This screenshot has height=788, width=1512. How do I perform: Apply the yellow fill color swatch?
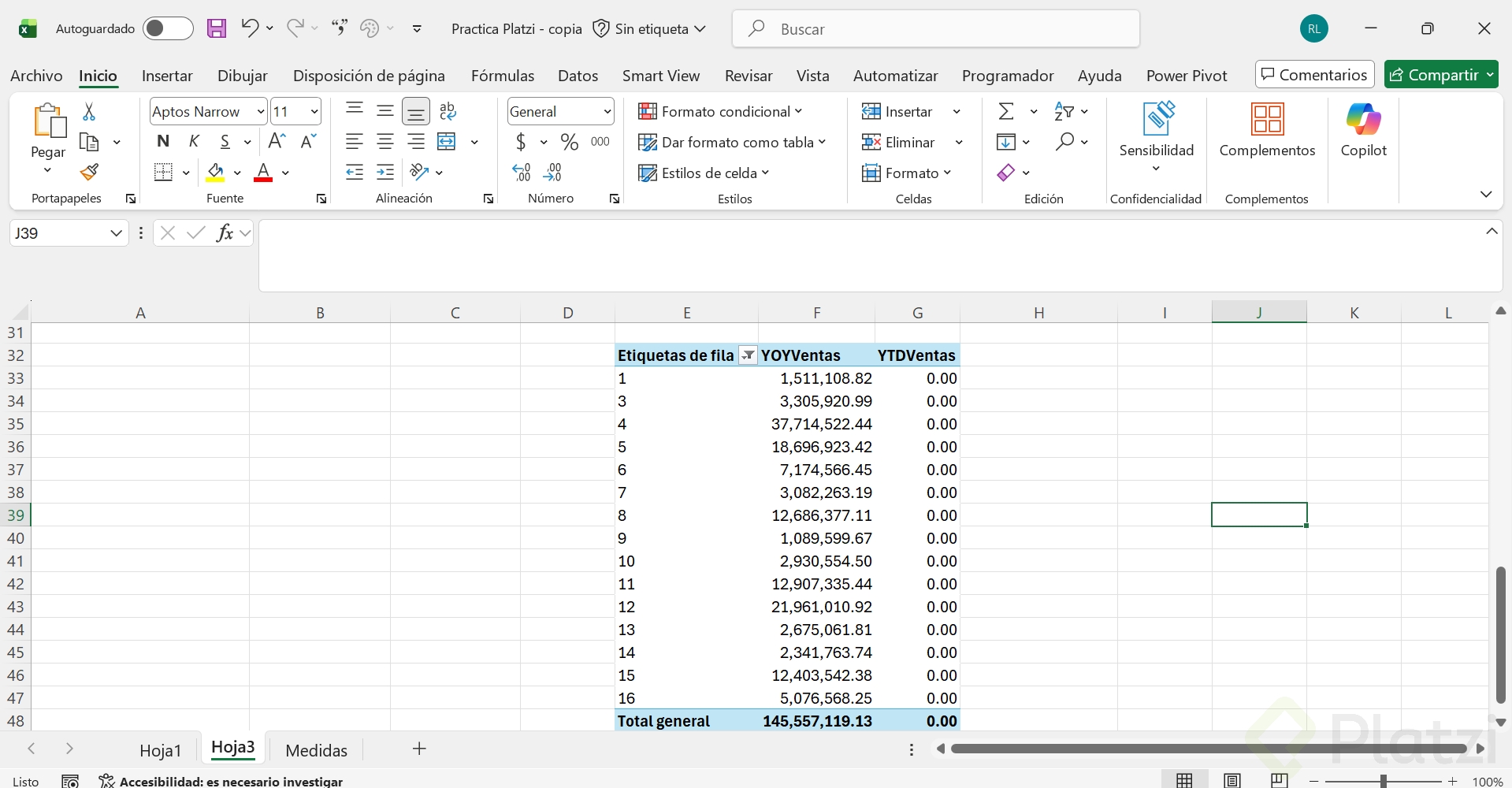click(x=215, y=173)
